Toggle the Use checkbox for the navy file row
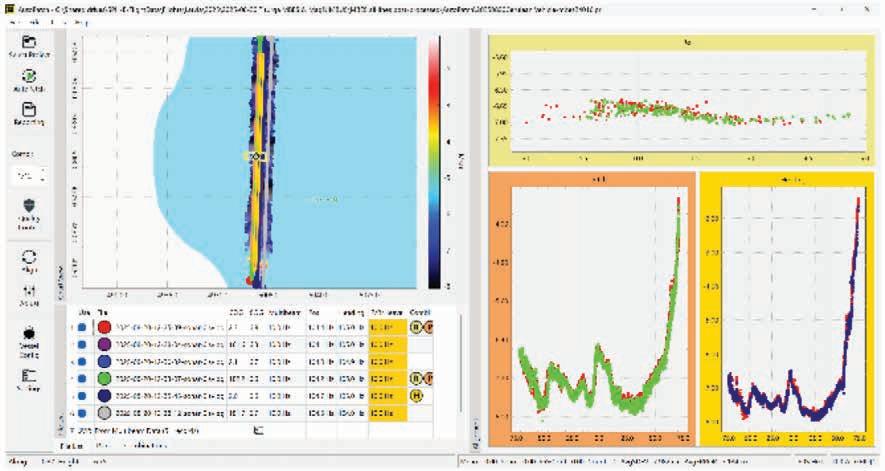885x471 pixels. tap(82, 396)
